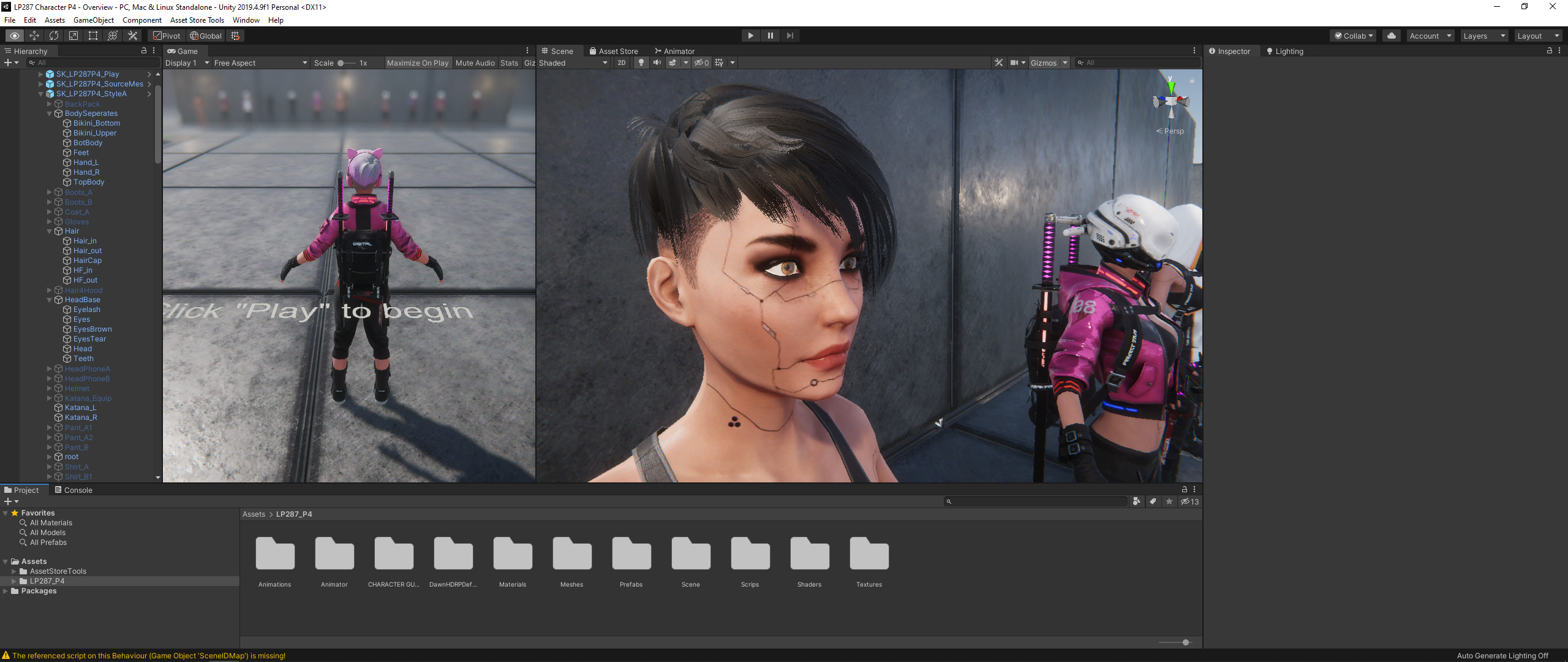
Task: Select the Rect Transform tool
Action: 93,36
